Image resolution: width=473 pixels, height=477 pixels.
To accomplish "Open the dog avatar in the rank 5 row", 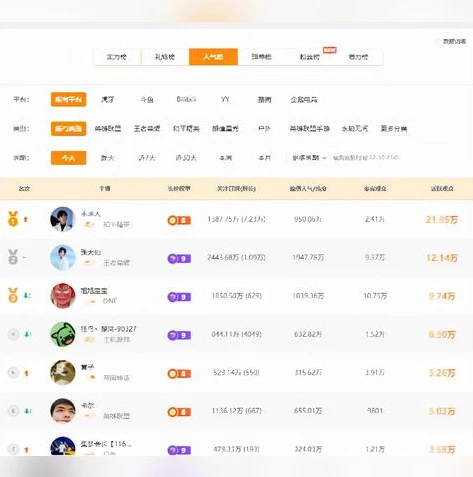I will pos(63,372).
